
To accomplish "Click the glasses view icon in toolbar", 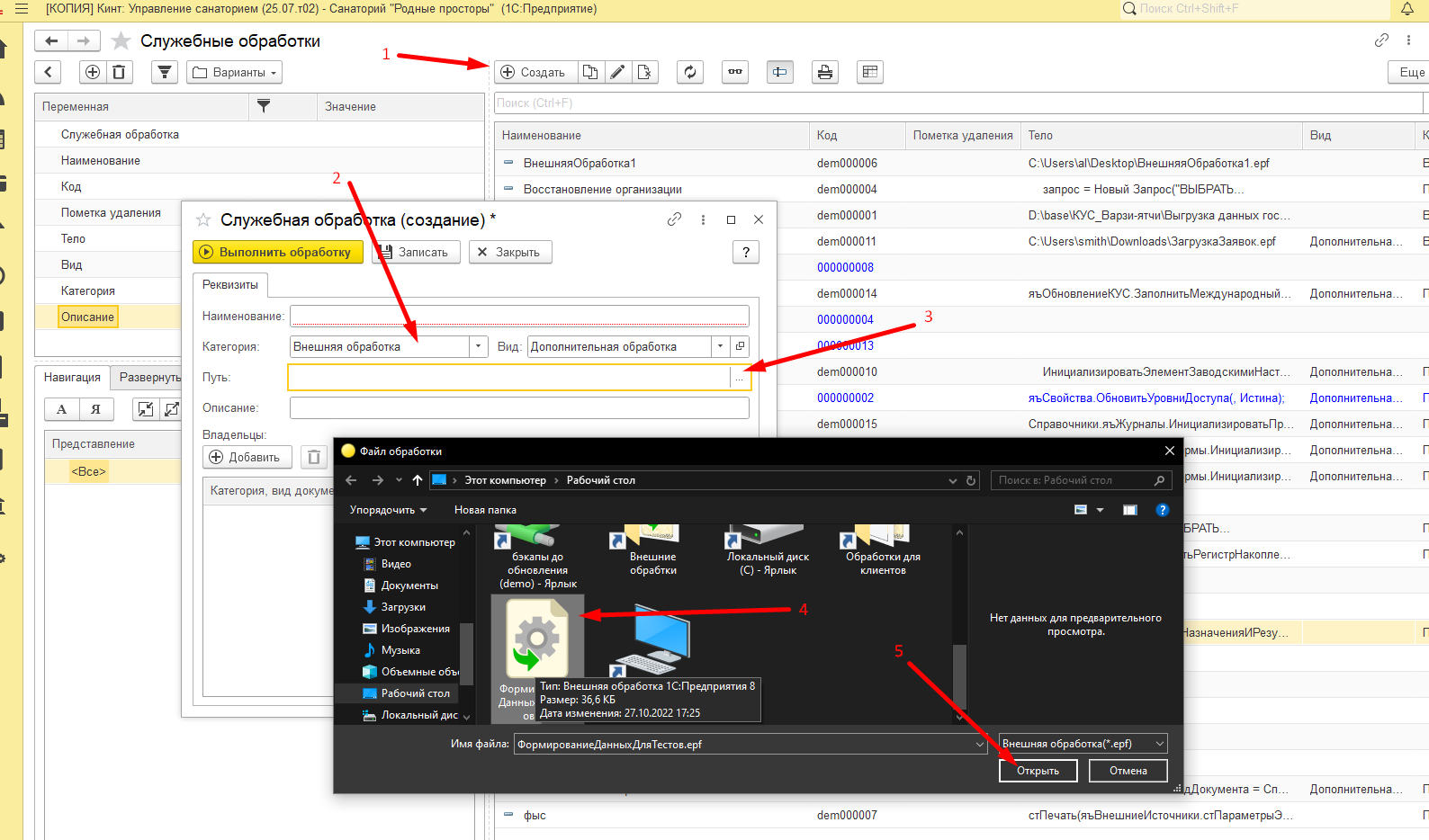I will click(735, 72).
